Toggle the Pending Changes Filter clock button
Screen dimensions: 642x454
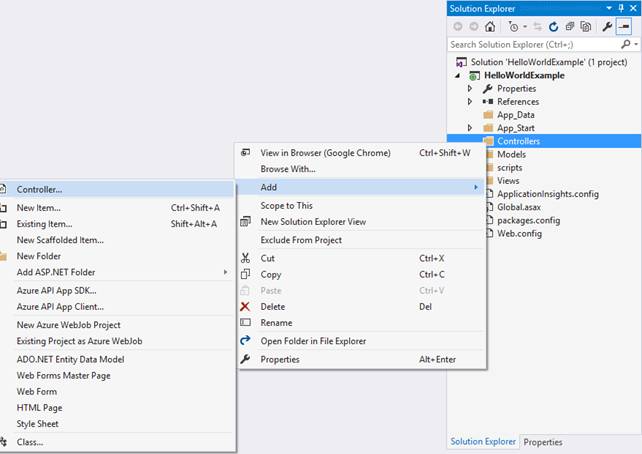pyautogui.click(x=514, y=27)
